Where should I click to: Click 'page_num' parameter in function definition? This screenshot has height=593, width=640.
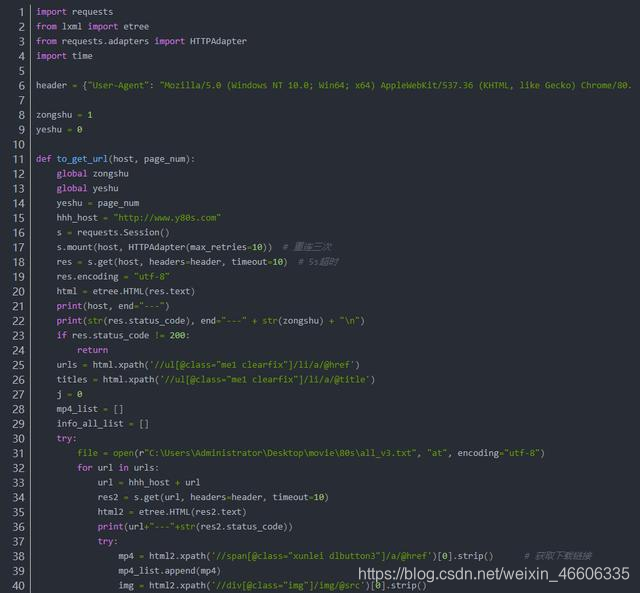click(x=164, y=159)
